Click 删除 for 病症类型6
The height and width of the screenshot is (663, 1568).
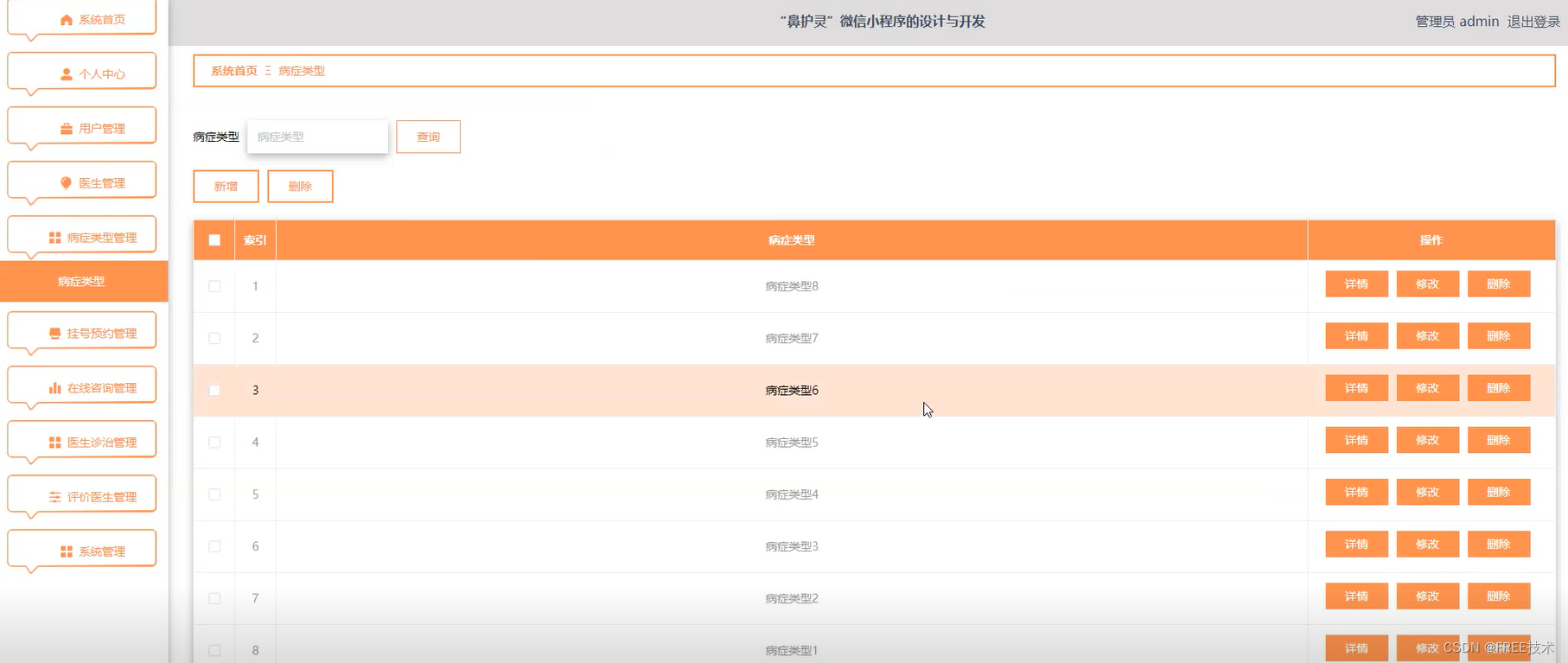pos(1498,388)
